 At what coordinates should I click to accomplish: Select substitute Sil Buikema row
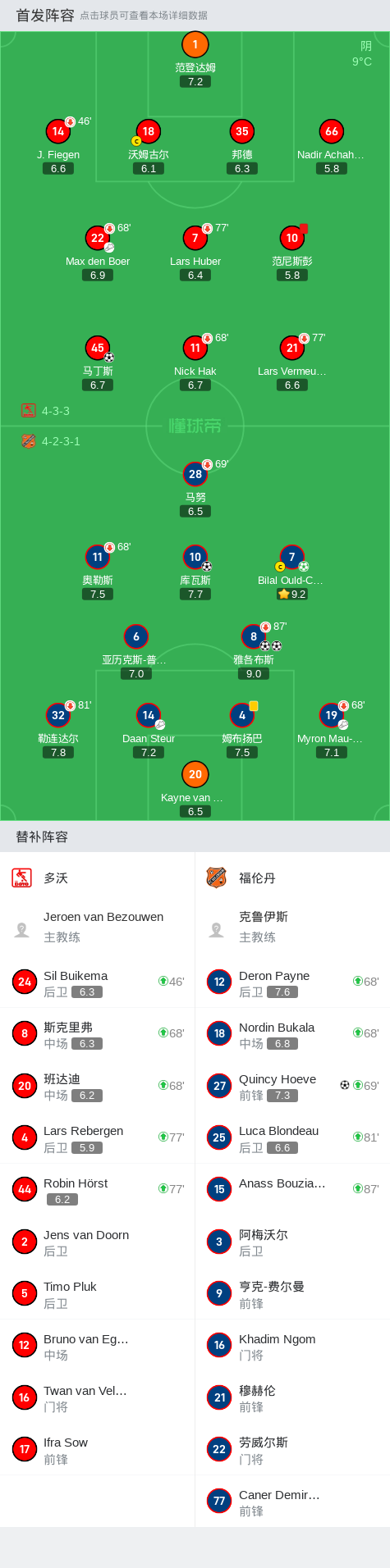[97, 982]
